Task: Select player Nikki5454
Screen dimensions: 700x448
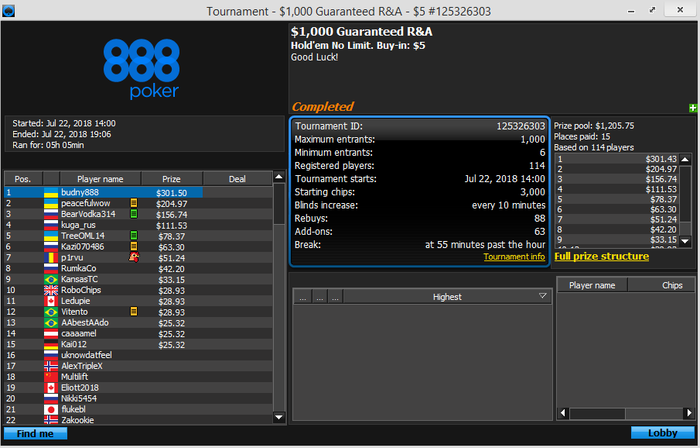Action: [x=138, y=398]
